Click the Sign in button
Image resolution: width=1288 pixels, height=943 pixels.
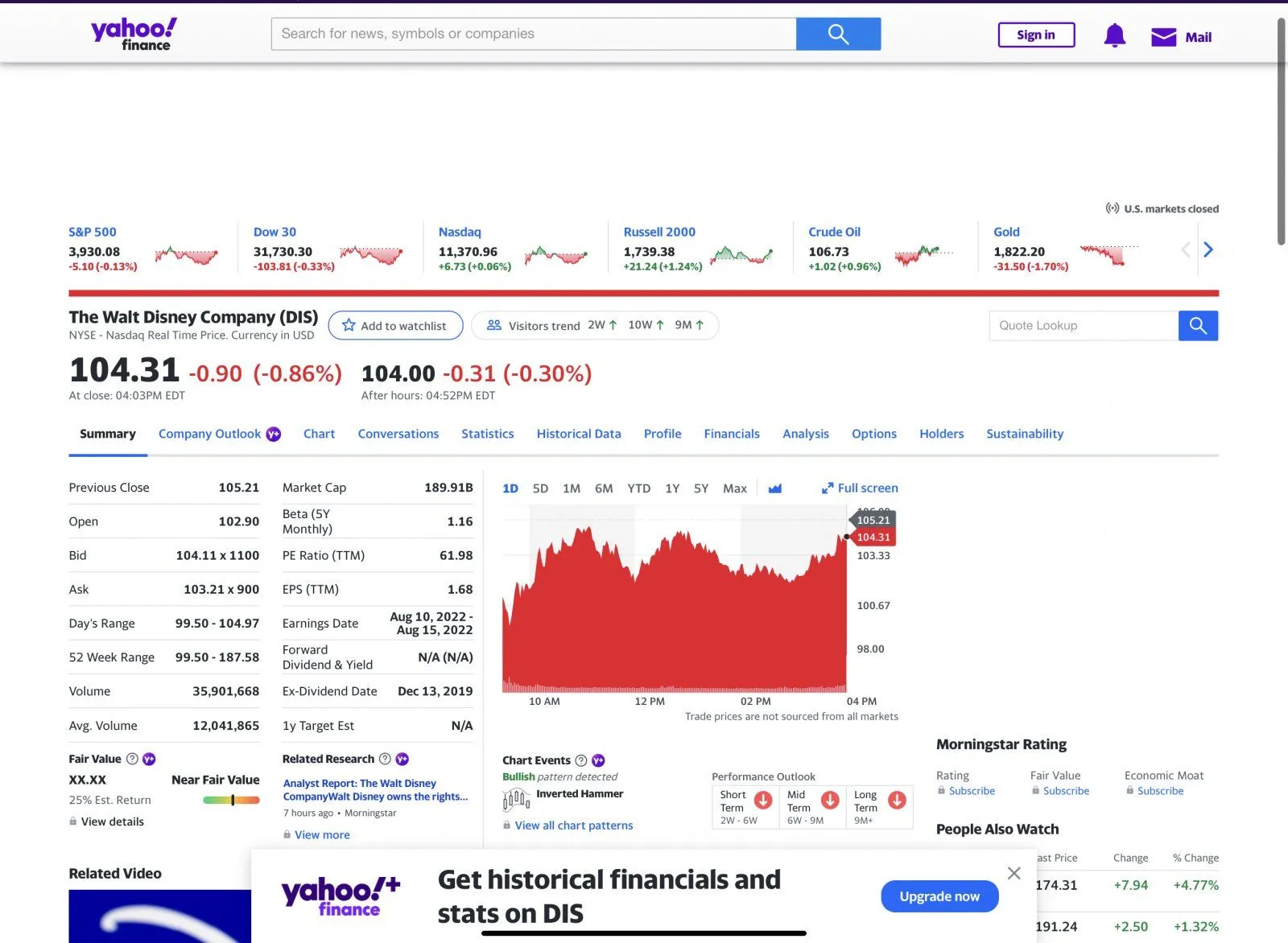point(1035,35)
